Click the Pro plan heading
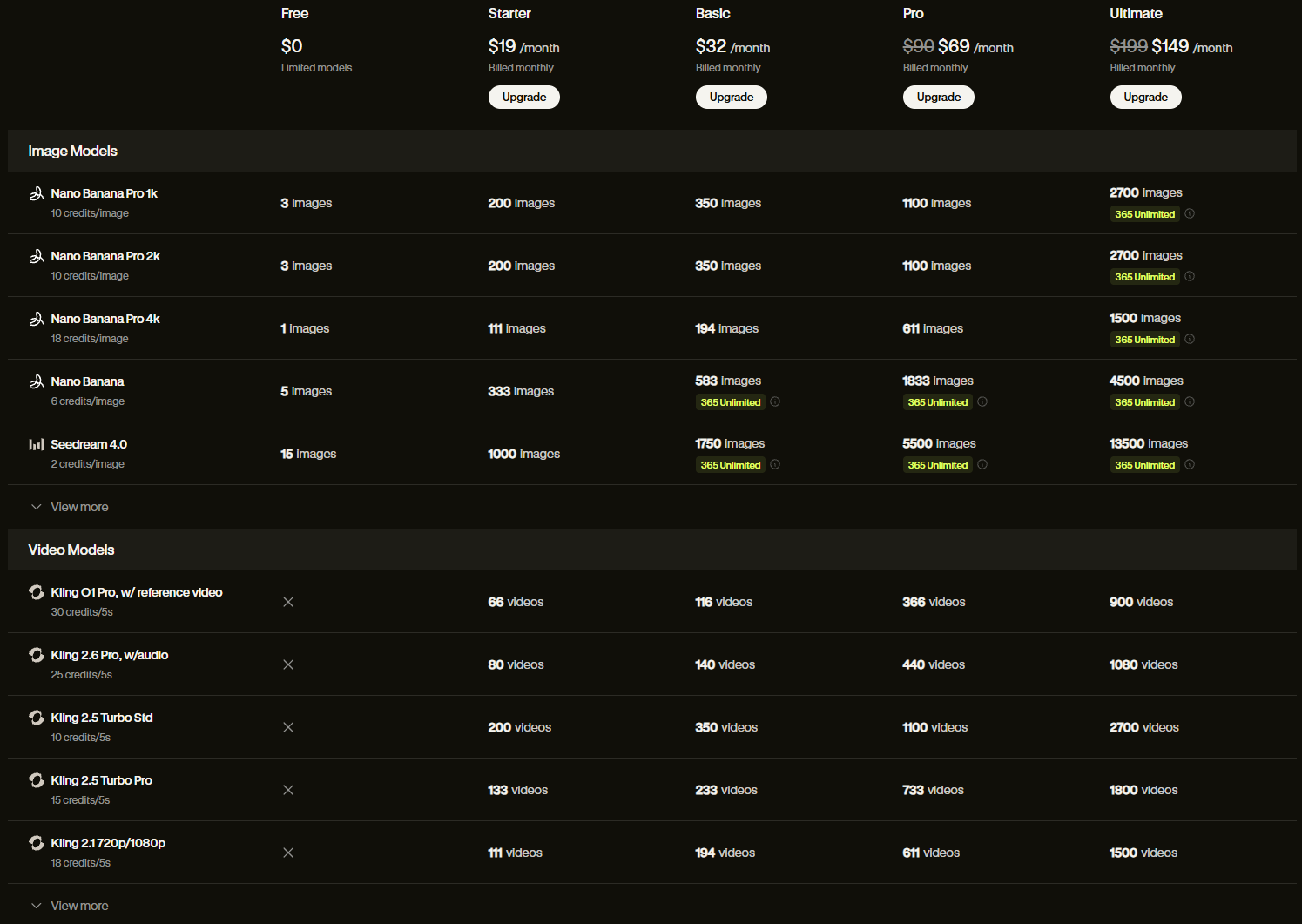Image resolution: width=1302 pixels, height=924 pixels. 913,13
